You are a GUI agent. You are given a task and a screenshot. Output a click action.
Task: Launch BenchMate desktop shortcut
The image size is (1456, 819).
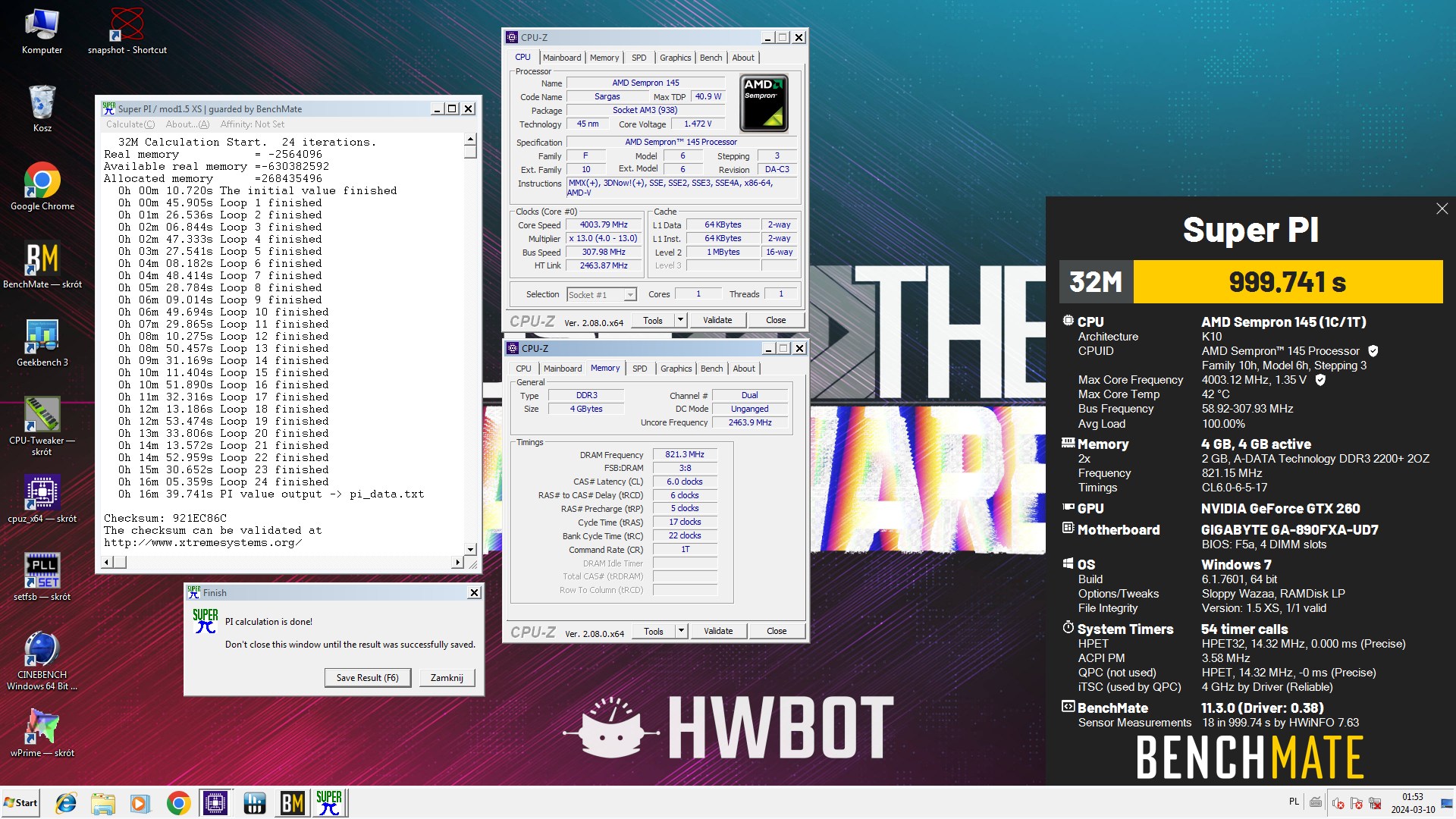pos(42,265)
